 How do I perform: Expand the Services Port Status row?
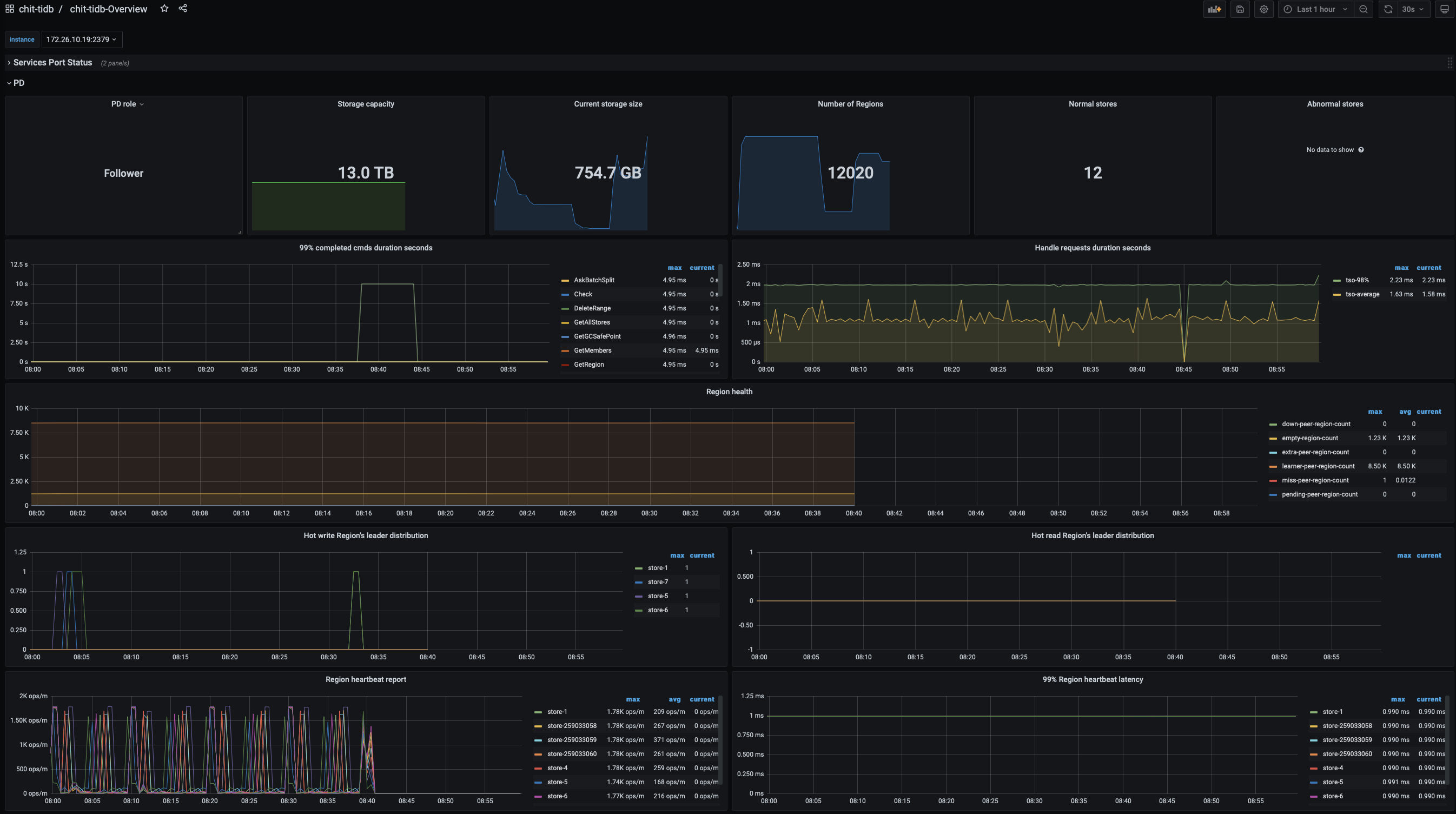pyautogui.click(x=52, y=63)
